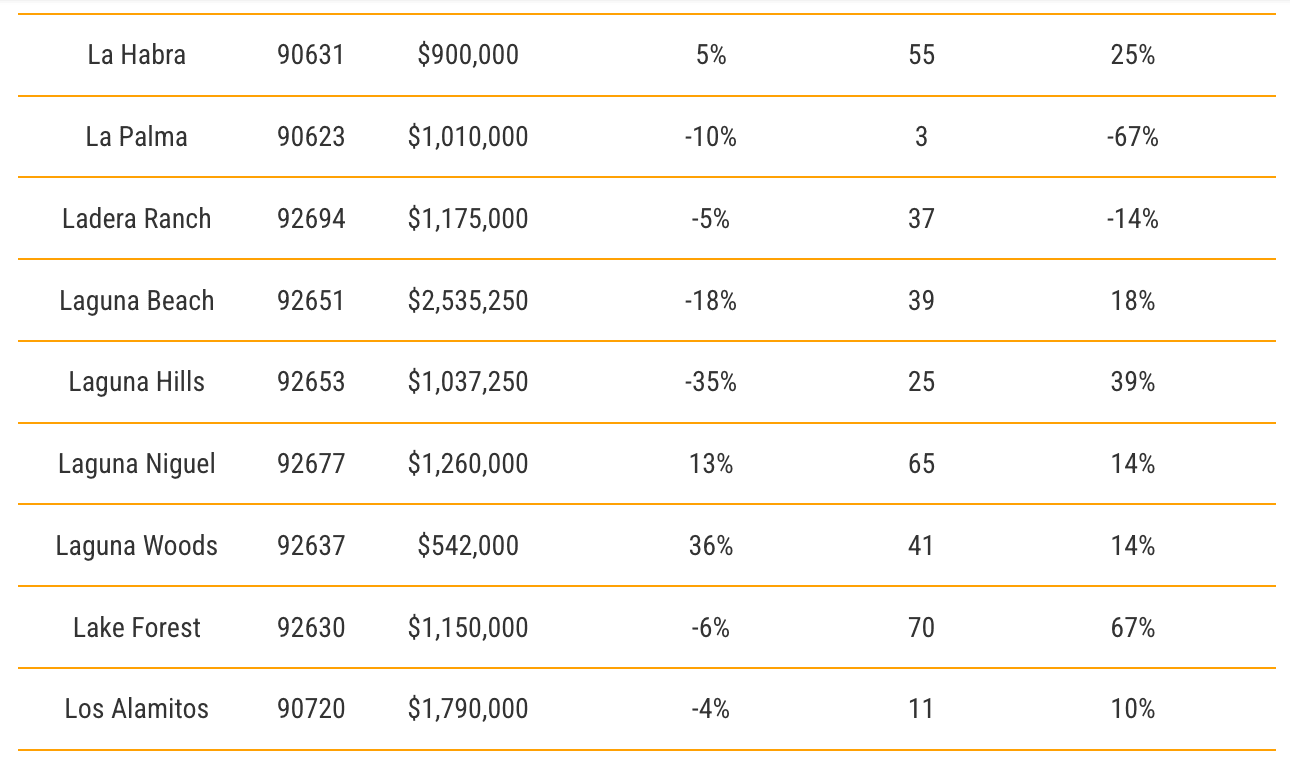Click the Laguna Woods city name
Image resolution: width=1290 pixels, height=766 pixels.
[x=137, y=546]
